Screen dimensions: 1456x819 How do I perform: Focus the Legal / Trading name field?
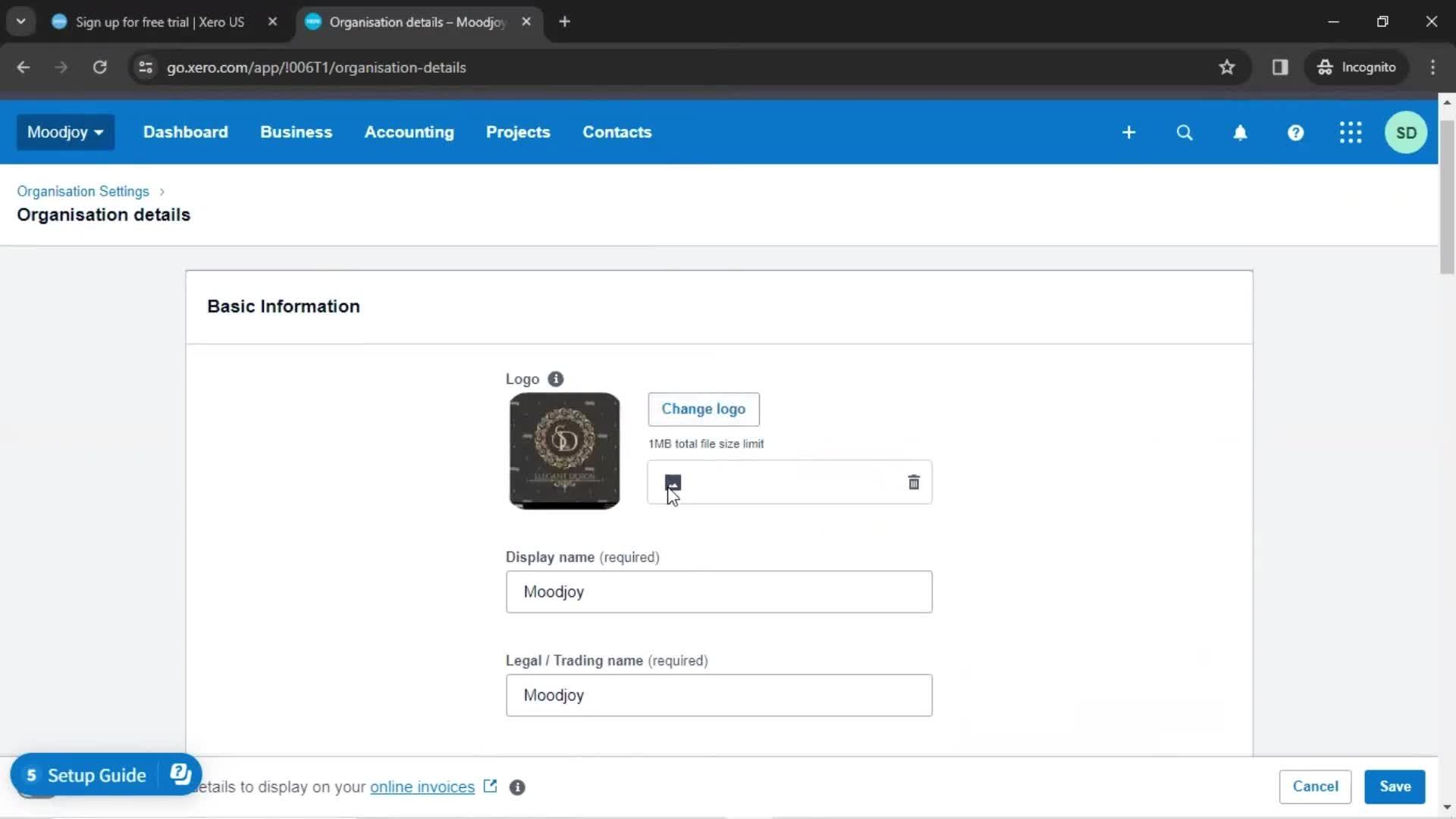tap(719, 695)
